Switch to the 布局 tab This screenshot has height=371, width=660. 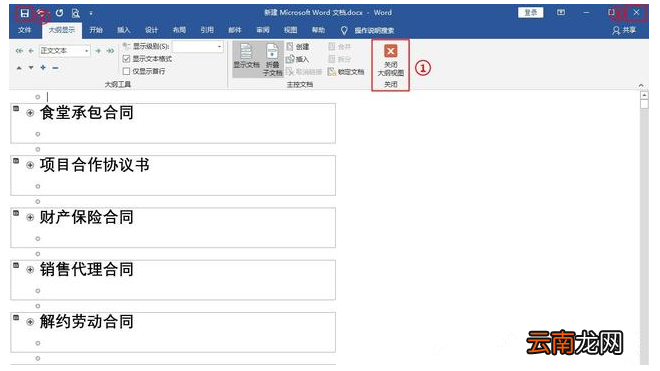[179, 30]
